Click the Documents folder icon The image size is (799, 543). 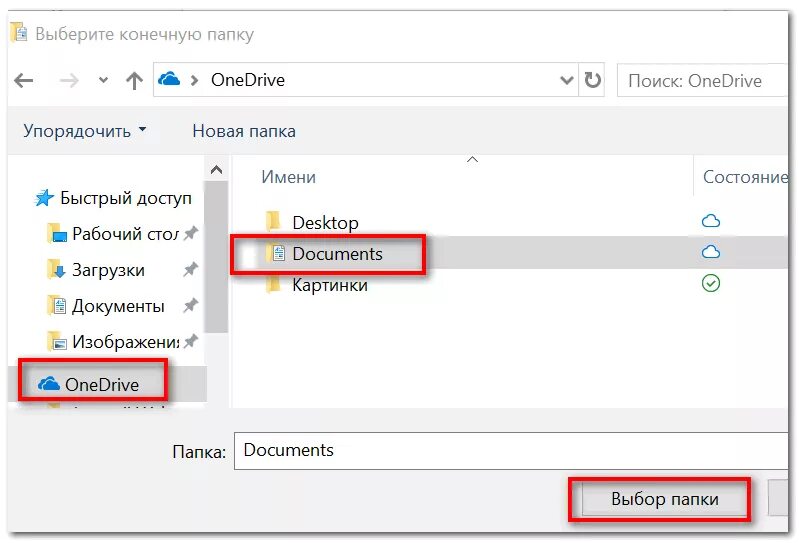click(274, 253)
